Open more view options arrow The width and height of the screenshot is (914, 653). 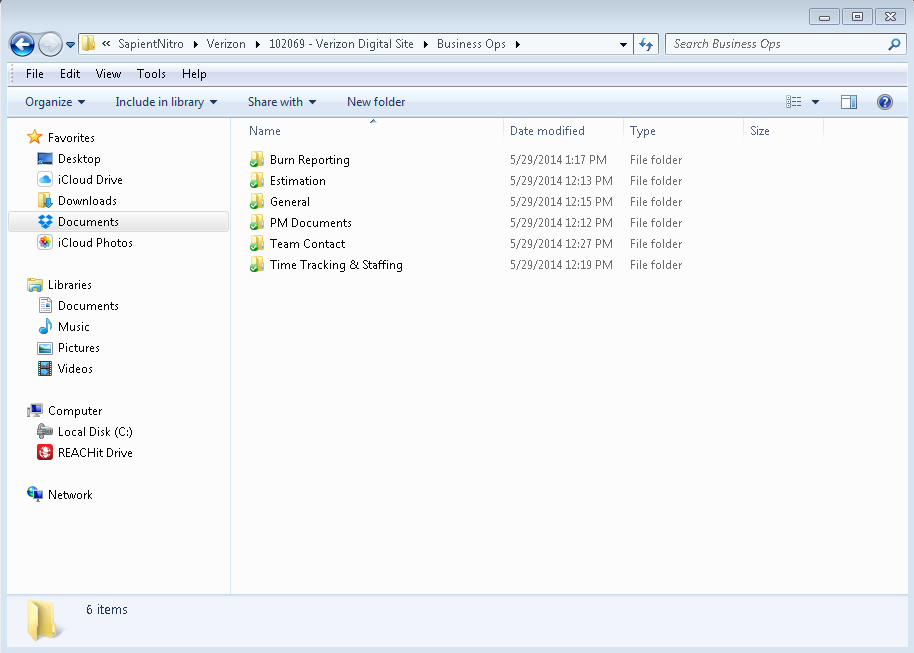coord(815,102)
